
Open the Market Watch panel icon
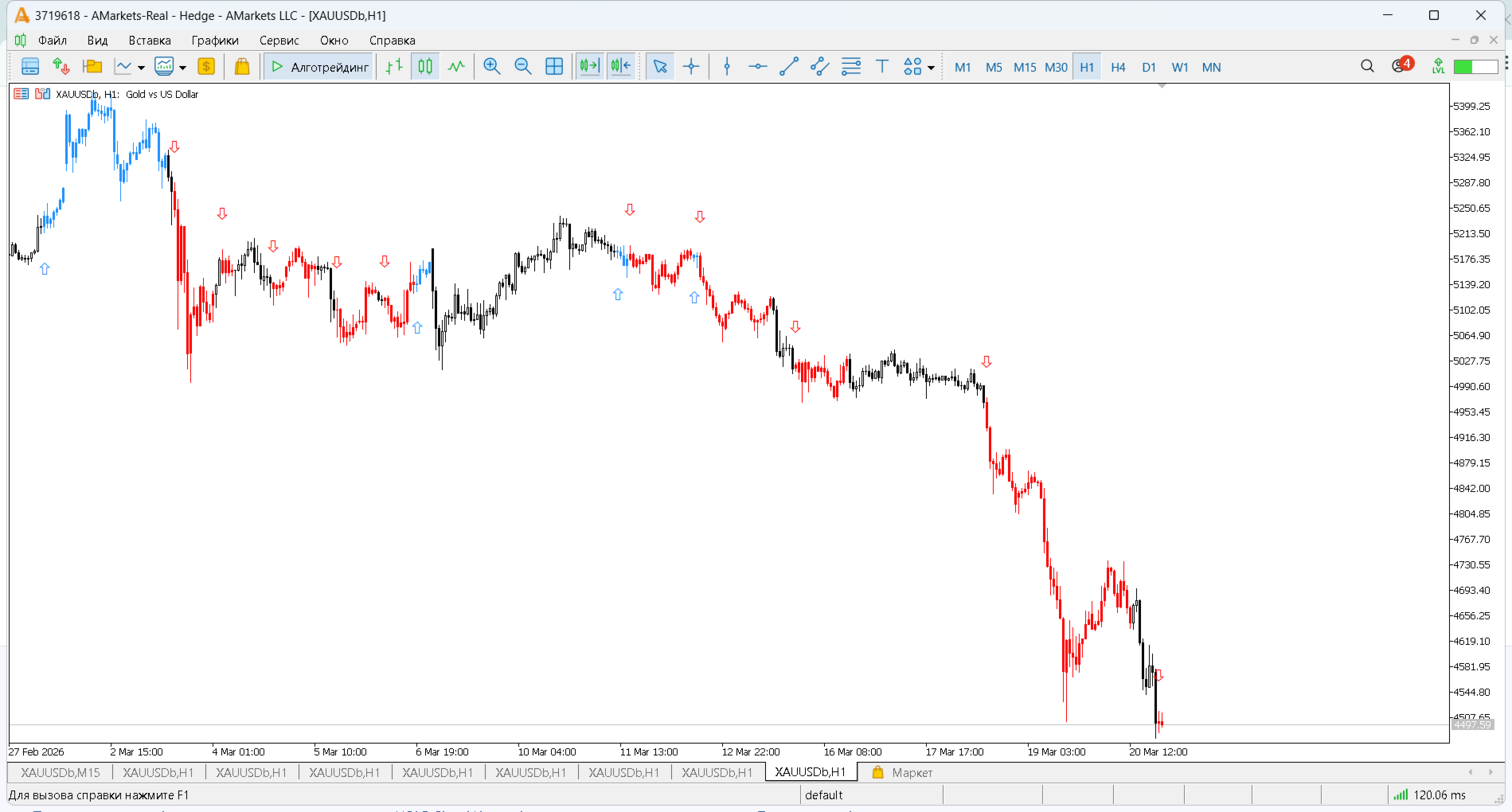[30, 67]
